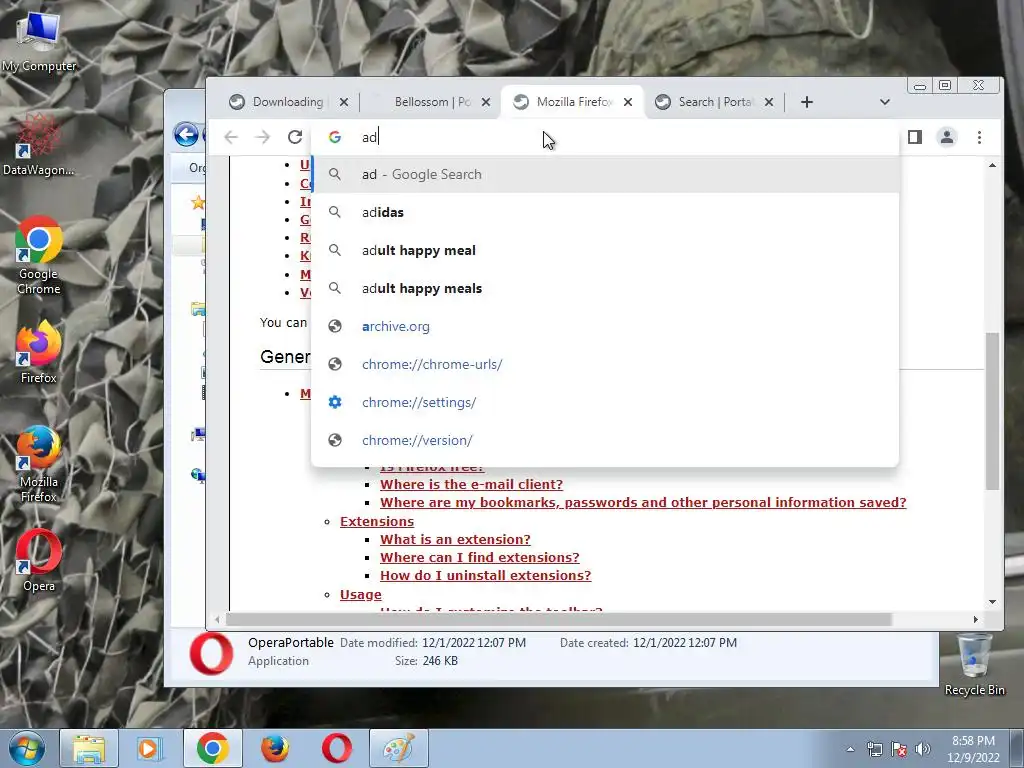This screenshot has width=1024, height=768.
Task: Launch Opera desktop shortcut
Action: pos(39,560)
